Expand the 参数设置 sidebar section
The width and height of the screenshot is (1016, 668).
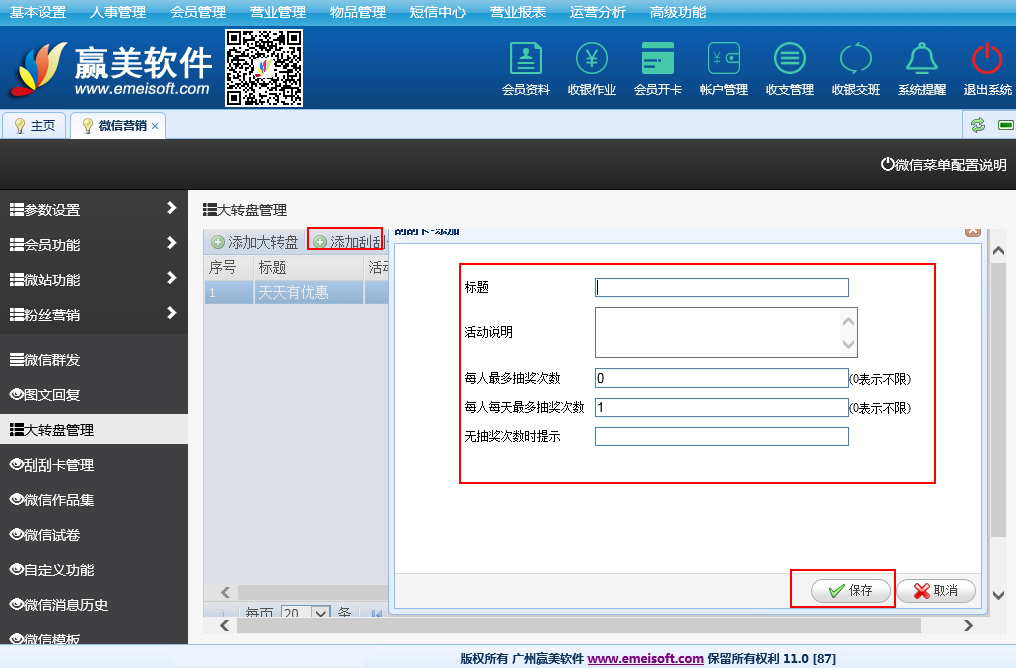click(x=94, y=210)
